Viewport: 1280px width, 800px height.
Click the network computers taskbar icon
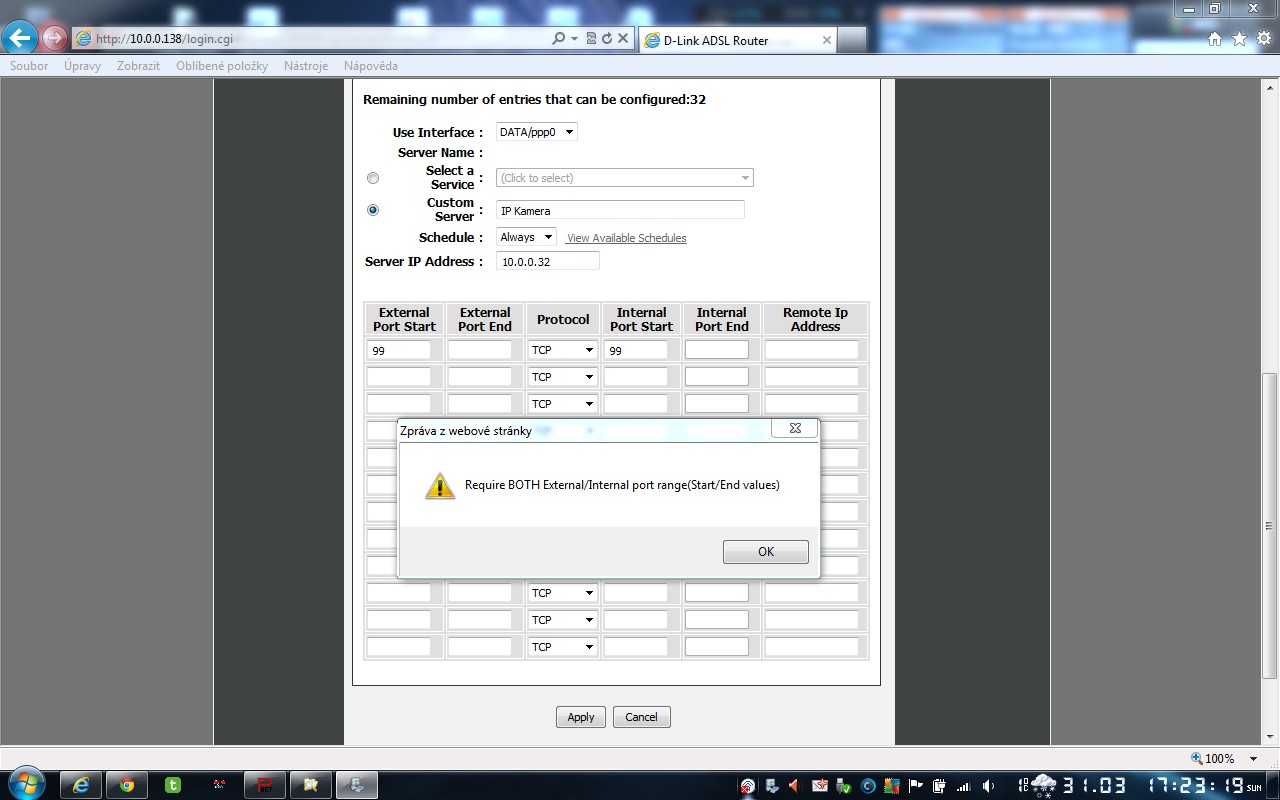click(357, 785)
